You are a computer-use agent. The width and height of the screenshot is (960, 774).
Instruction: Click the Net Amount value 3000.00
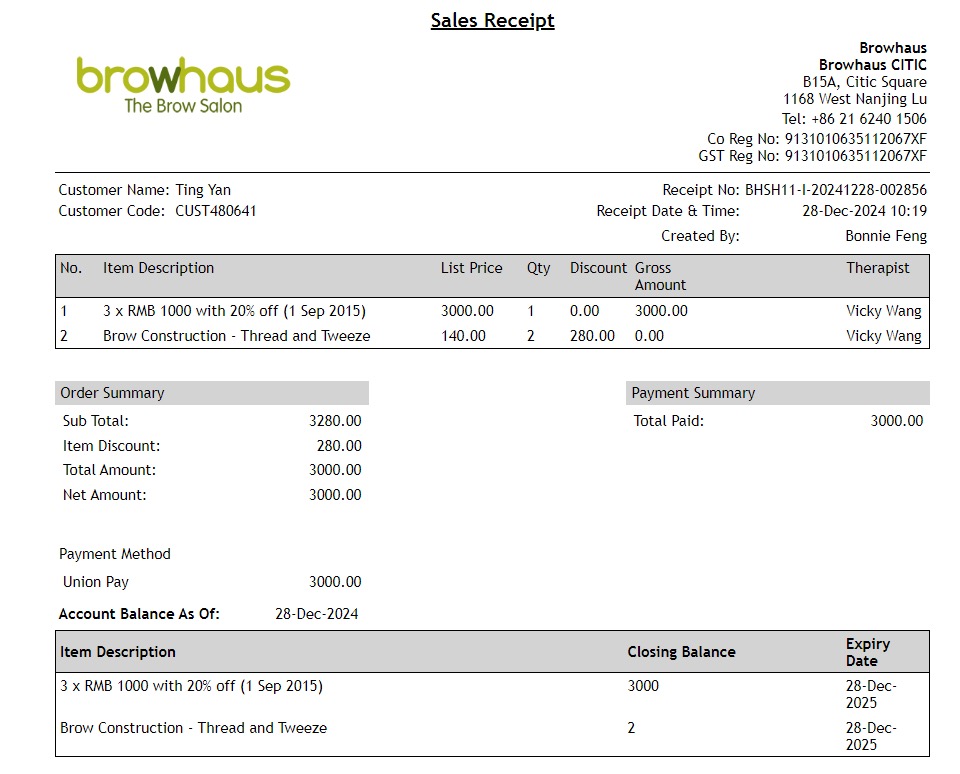[335, 495]
